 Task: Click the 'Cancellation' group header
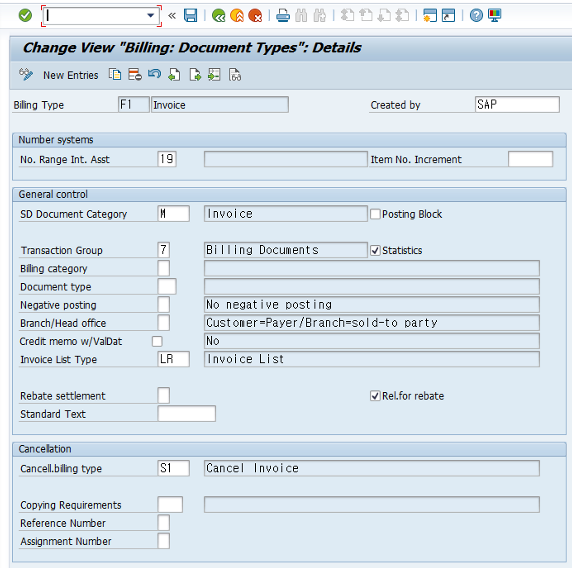(45, 449)
